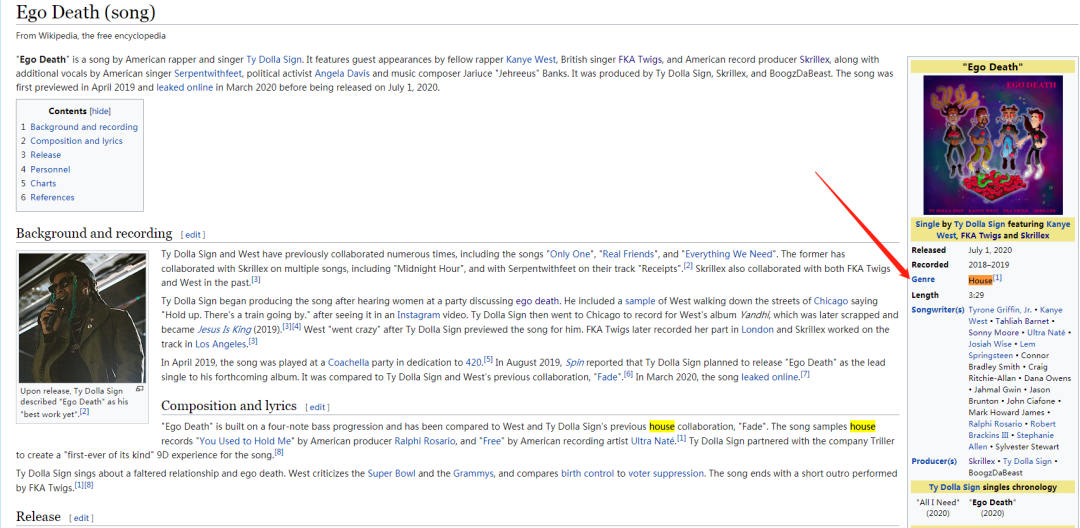
Task: Visit the Chicago link
Action: pos(833,301)
